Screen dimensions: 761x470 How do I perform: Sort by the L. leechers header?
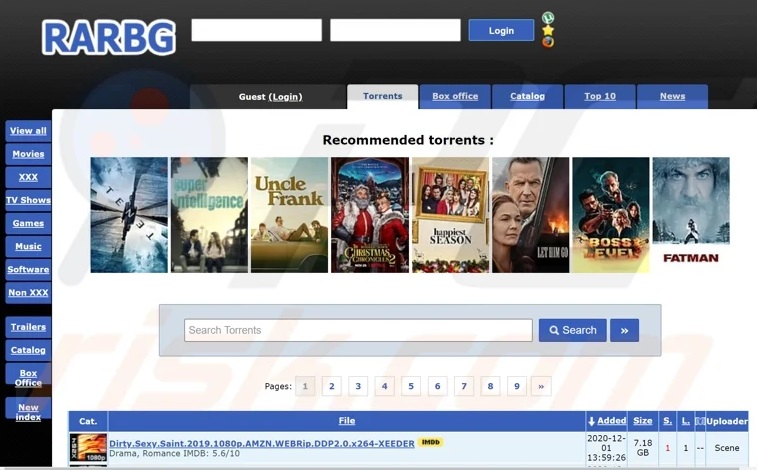pos(685,421)
